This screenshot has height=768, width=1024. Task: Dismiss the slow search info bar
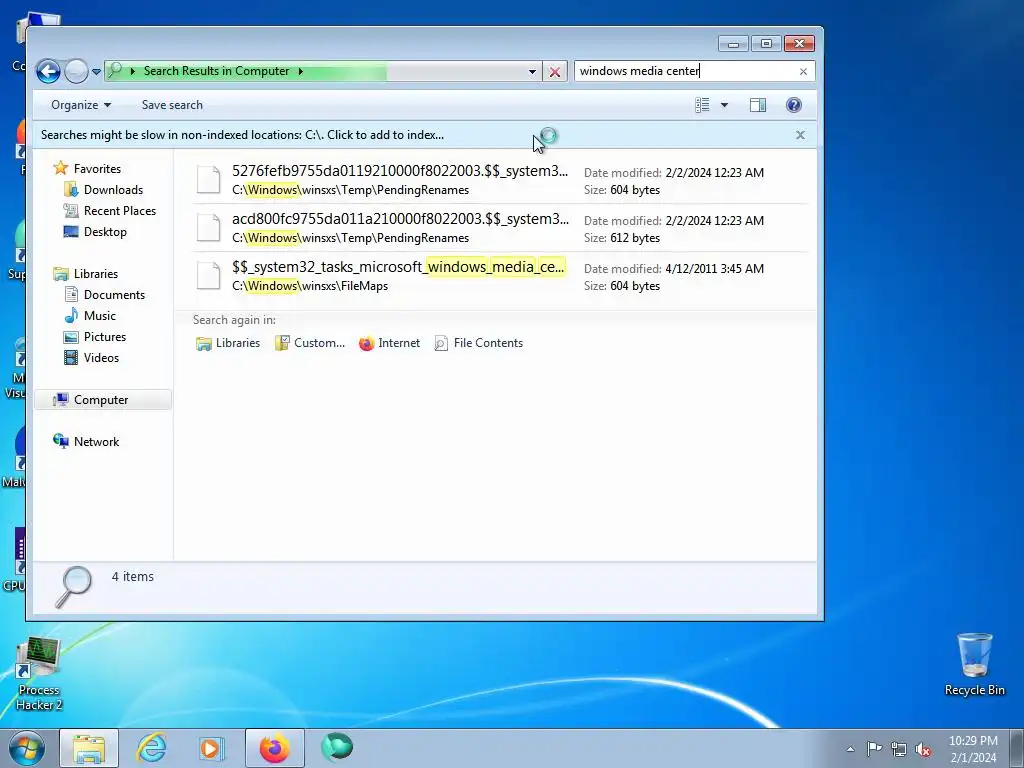800,135
